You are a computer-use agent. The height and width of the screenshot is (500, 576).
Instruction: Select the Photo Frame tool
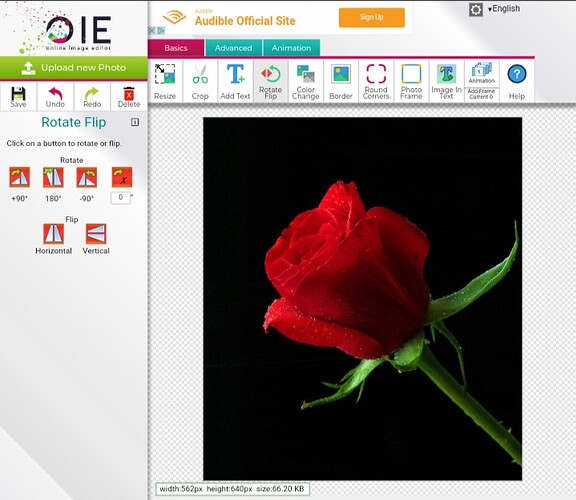tap(411, 81)
